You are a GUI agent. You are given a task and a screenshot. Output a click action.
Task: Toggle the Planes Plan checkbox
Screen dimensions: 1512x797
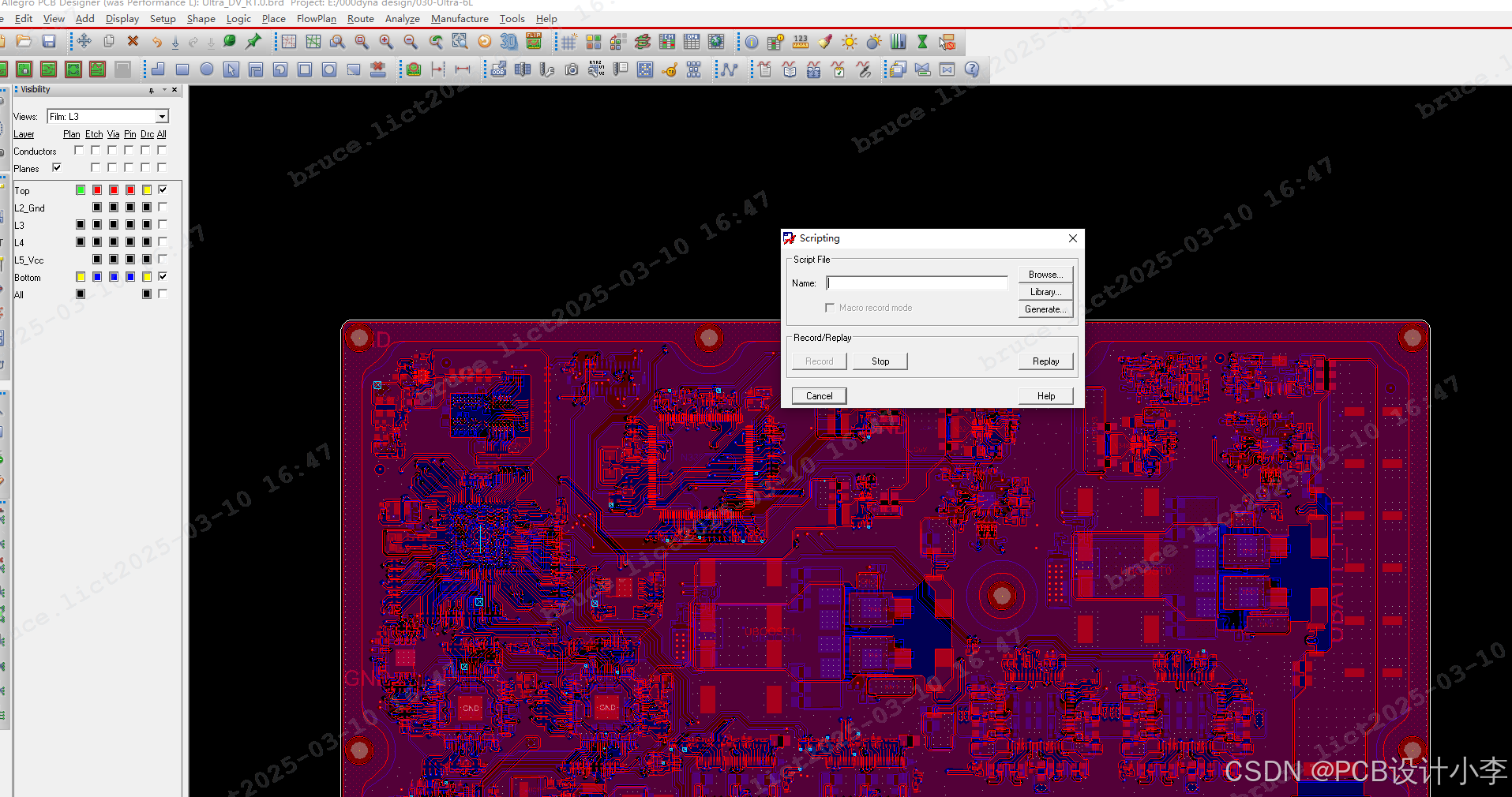[x=57, y=167]
